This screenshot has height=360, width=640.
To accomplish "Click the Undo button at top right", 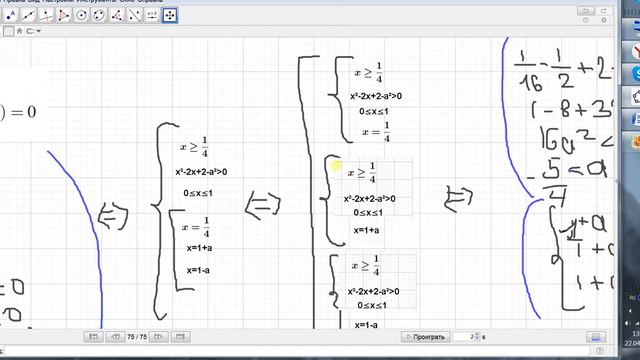I will click(586, 11).
